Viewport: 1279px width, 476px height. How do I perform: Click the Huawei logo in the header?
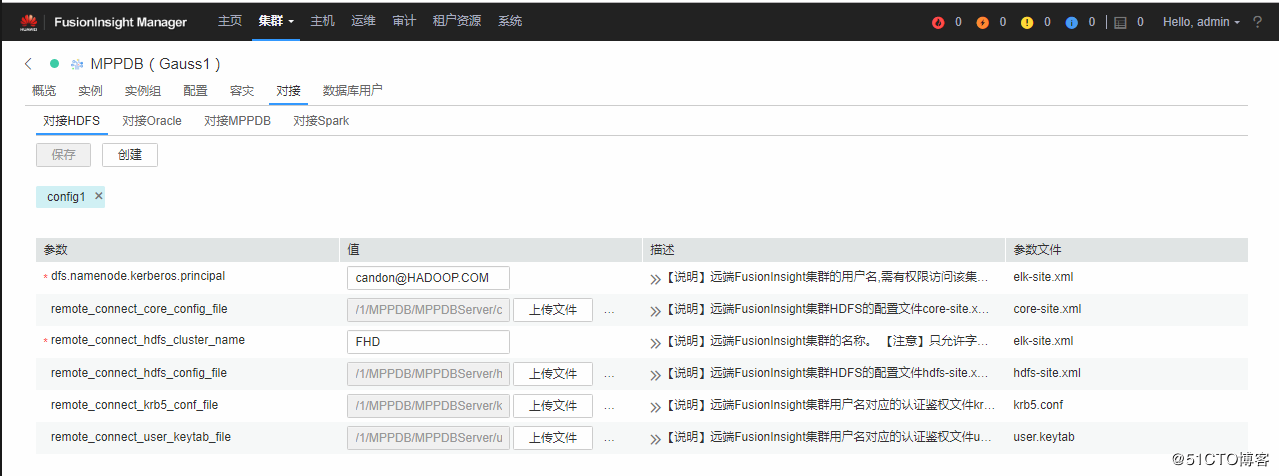tap(29, 22)
